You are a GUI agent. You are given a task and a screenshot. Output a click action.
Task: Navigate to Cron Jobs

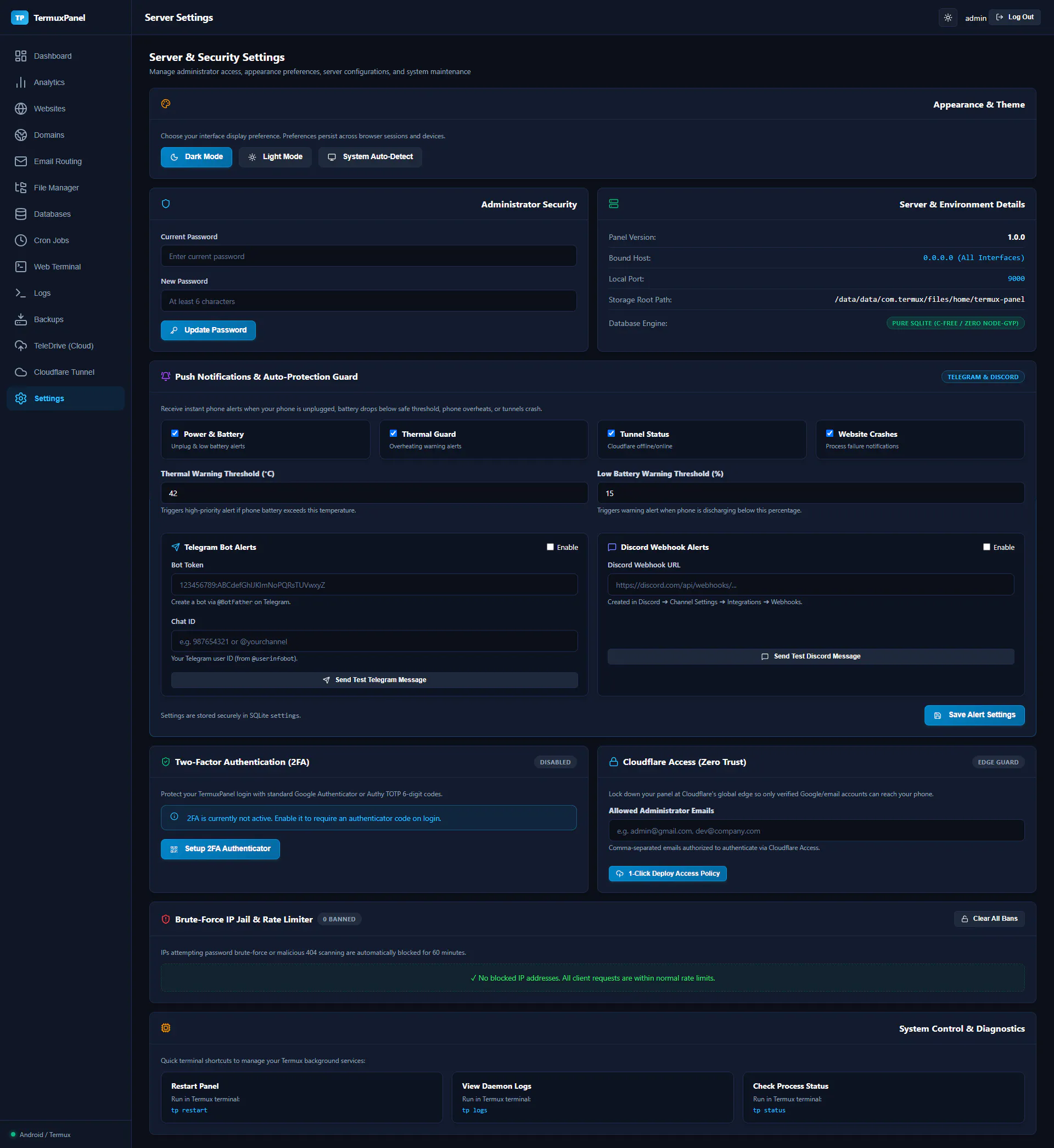coord(65,240)
